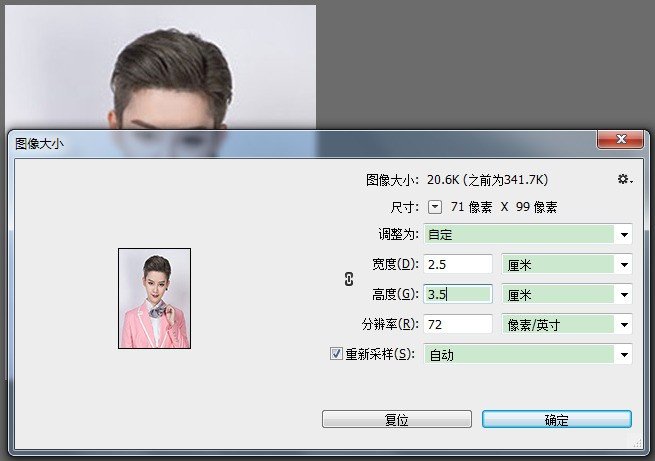The height and width of the screenshot is (461, 655).
Task: Expand the 调整为 preset dropdown
Action: [528, 235]
